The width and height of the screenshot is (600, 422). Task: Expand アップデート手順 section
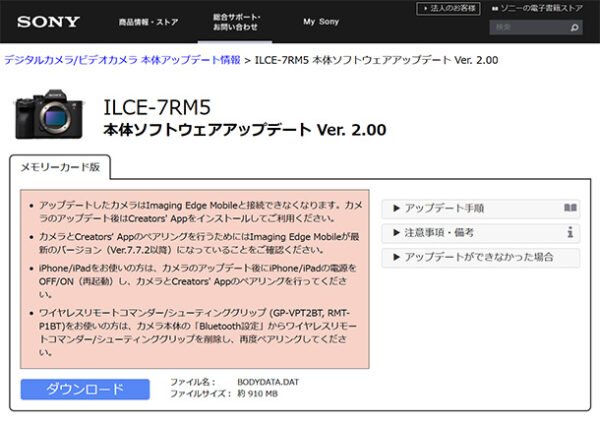coord(481,209)
